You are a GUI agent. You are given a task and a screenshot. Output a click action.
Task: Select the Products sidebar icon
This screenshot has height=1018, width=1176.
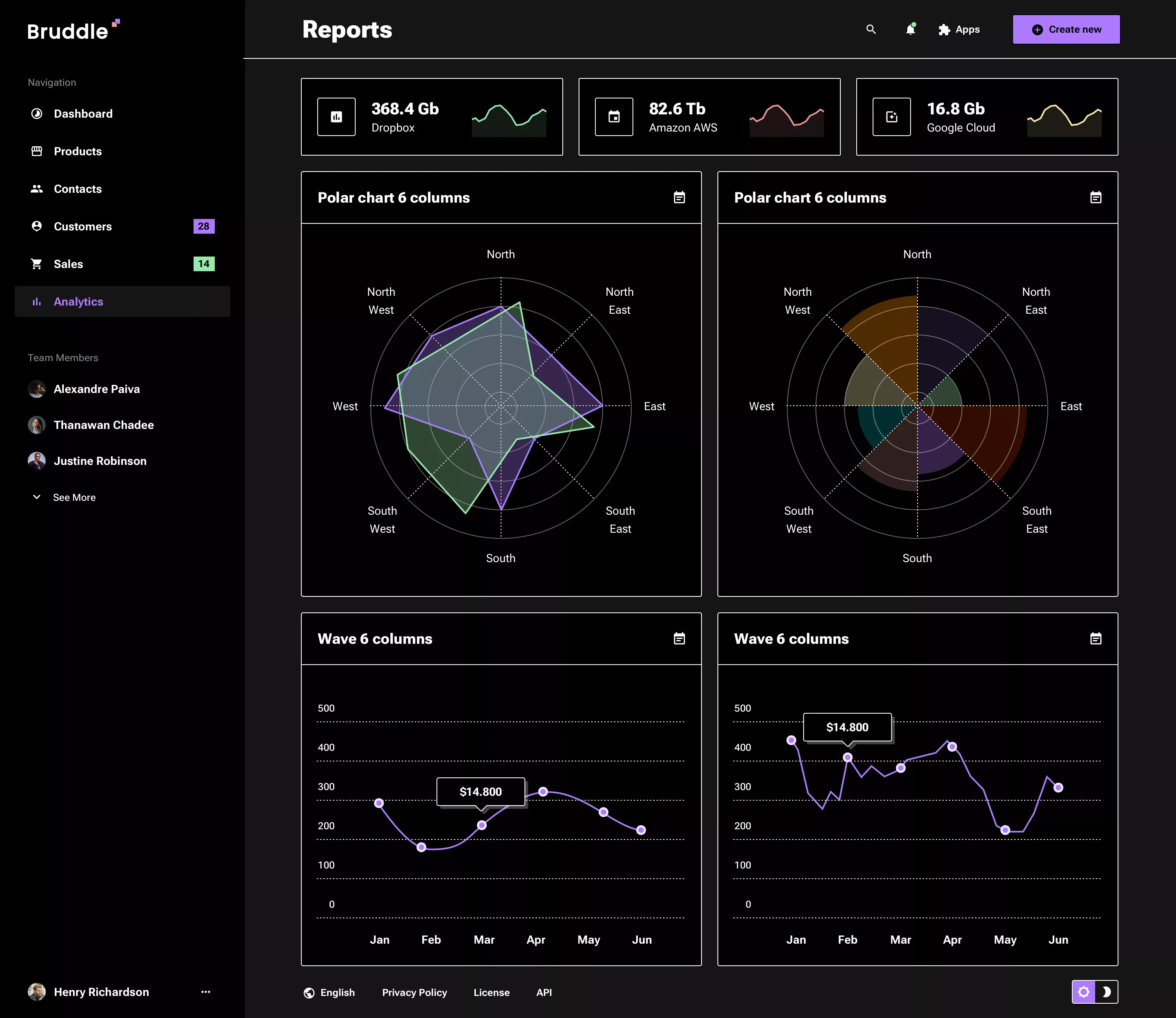pos(36,151)
